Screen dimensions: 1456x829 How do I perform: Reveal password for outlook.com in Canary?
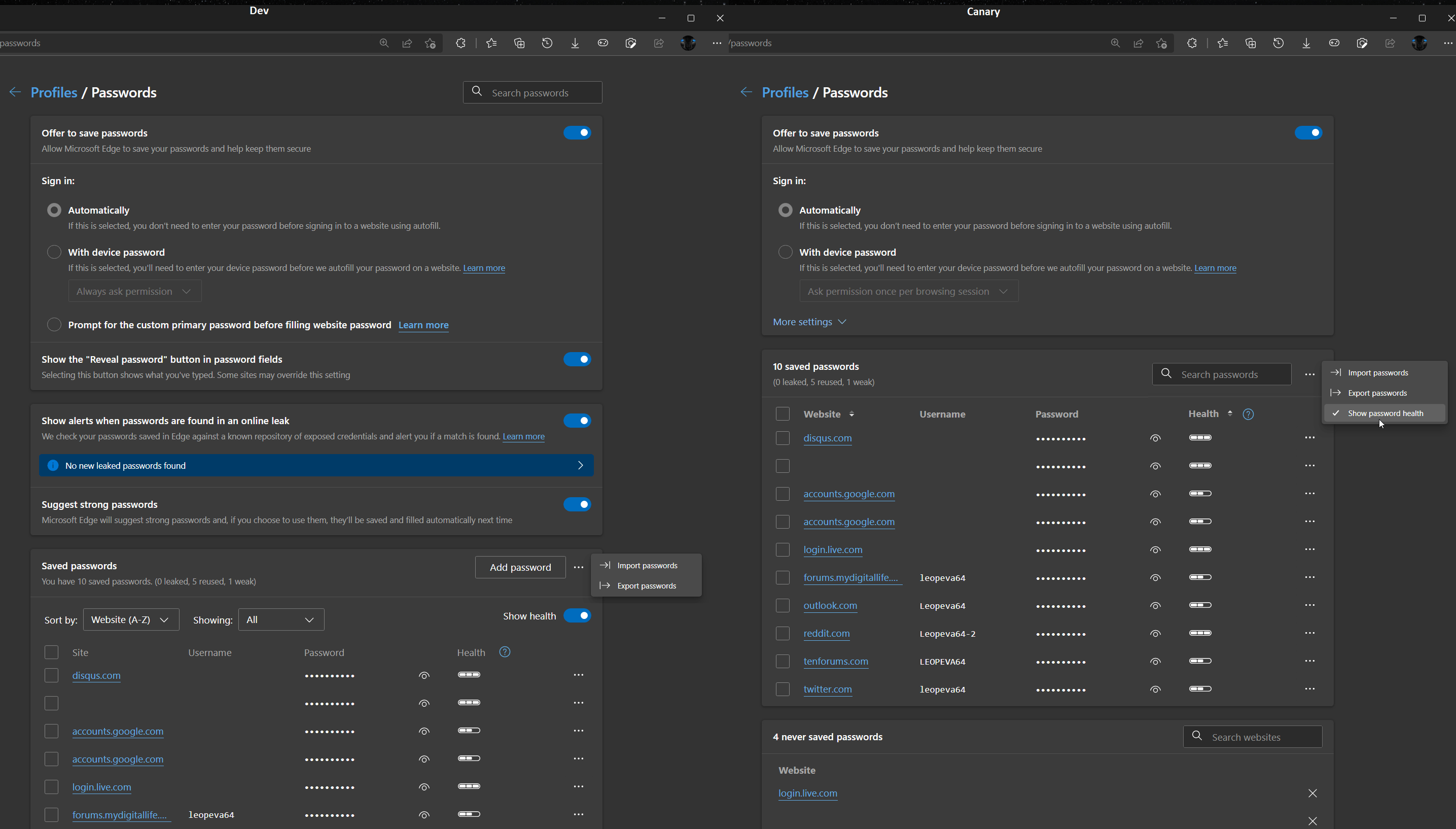click(x=1155, y=606)
